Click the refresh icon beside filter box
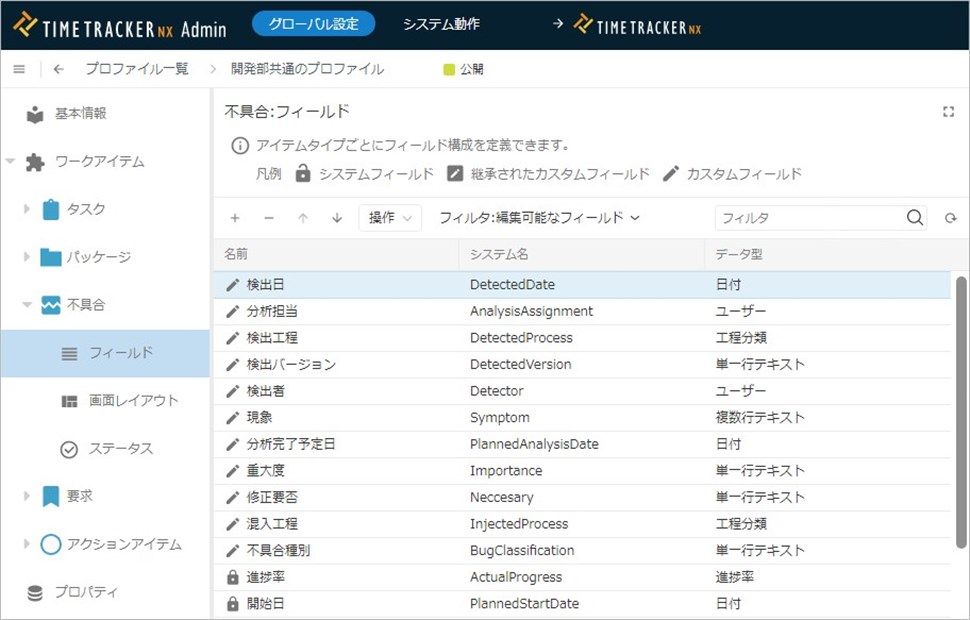Viewport: 970px width, 620px height. click(950, 218)
